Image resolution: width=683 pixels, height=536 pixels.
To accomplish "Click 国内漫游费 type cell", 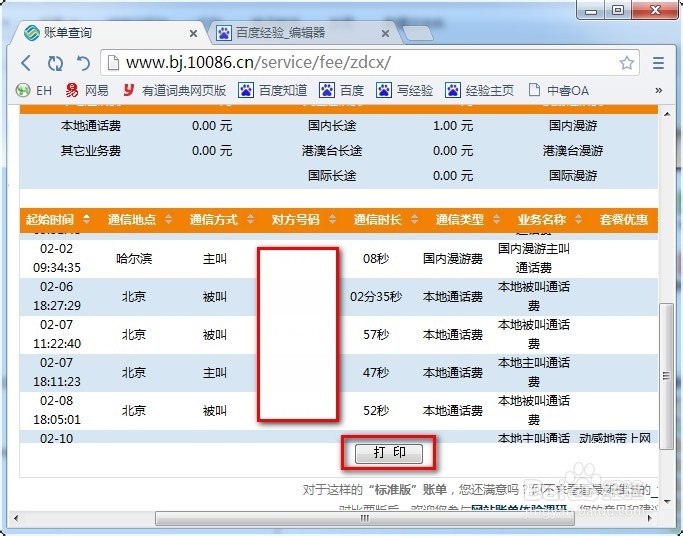I will [x=453, y=259].
